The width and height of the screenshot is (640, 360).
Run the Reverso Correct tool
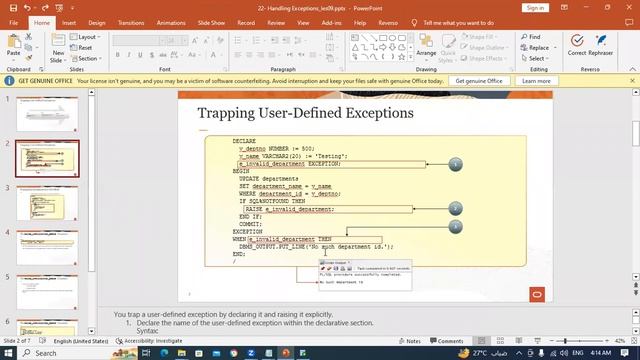coord(577,45)
